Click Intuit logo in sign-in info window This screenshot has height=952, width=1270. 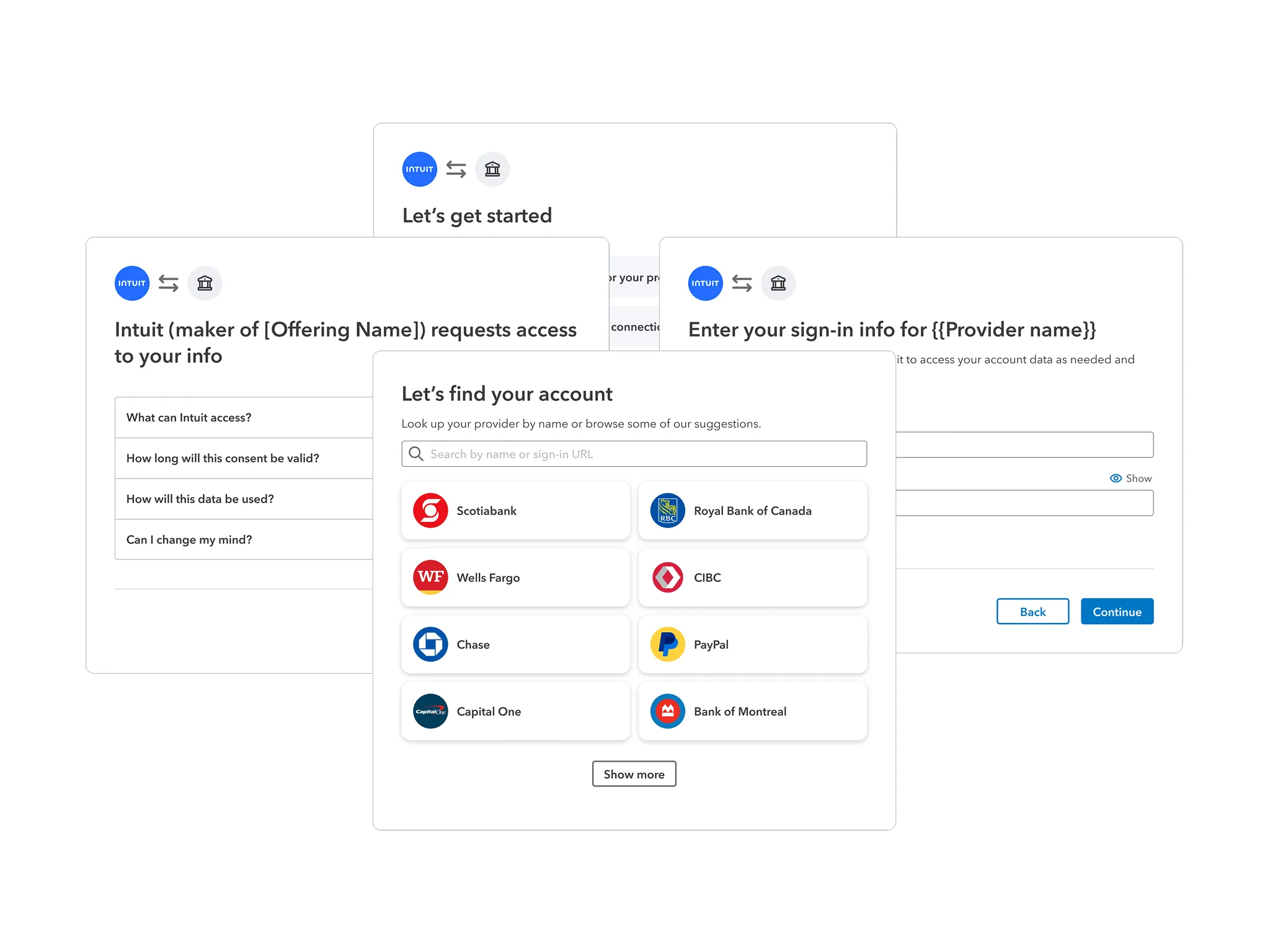pos(706,283)
